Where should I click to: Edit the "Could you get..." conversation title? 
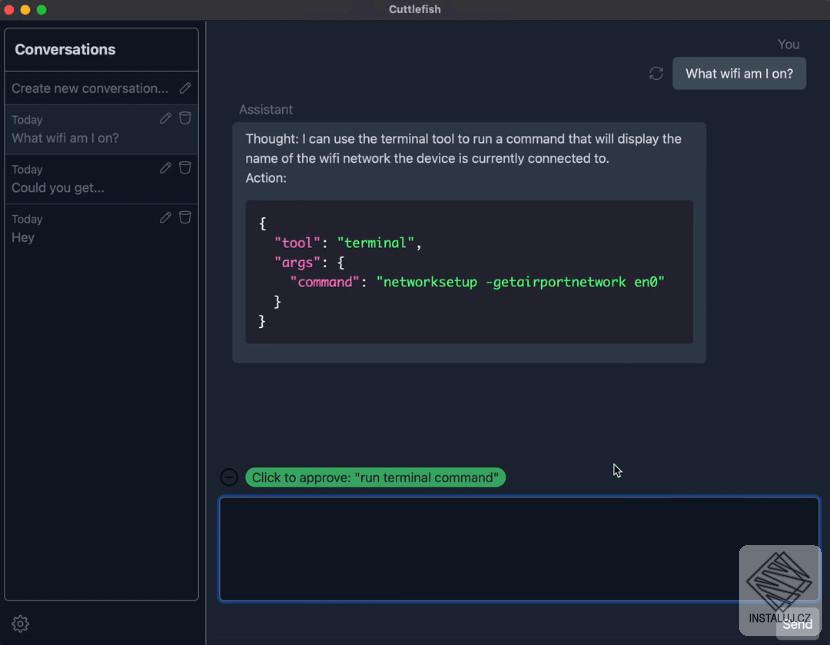pos(166,168)
